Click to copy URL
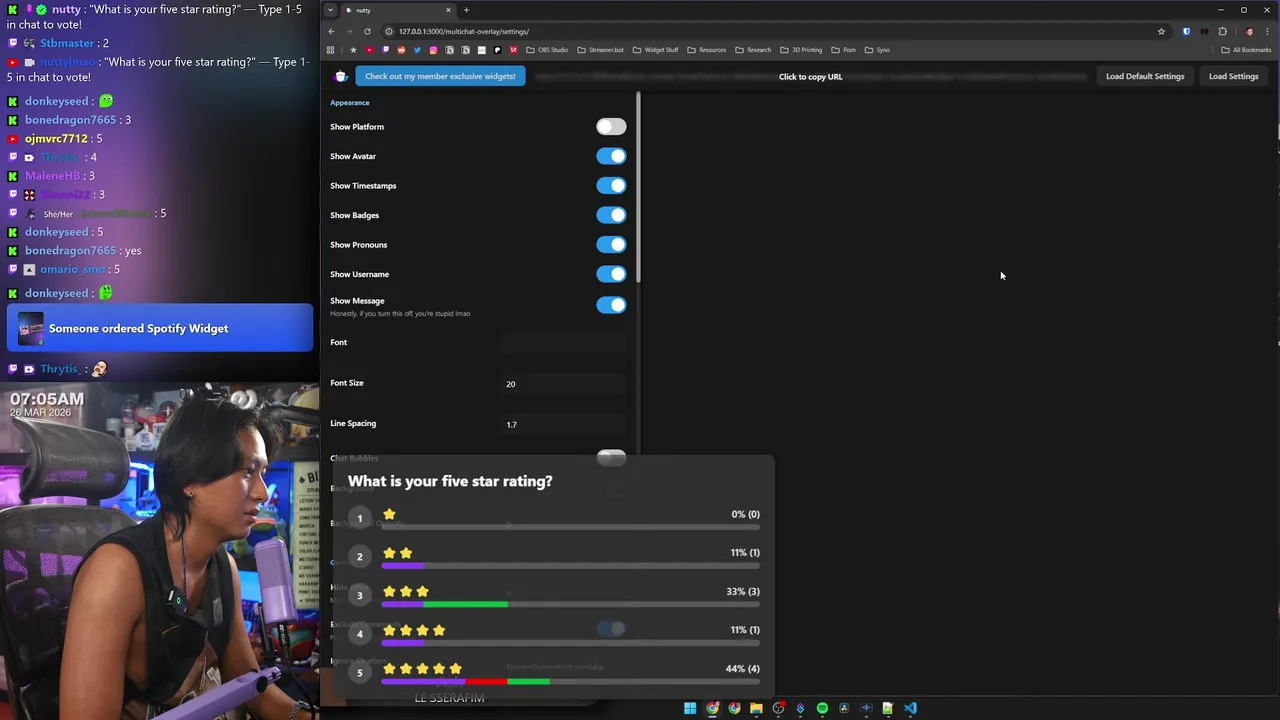Viewport: 1280px width, 720px height. coord(810,77)
